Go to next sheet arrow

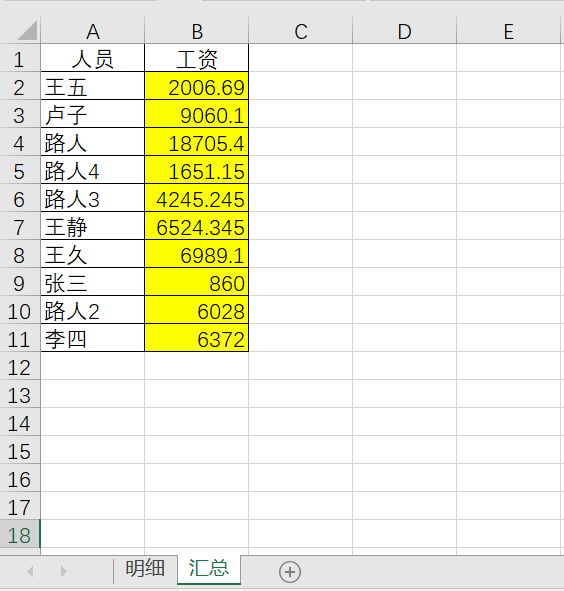point(64,571)
